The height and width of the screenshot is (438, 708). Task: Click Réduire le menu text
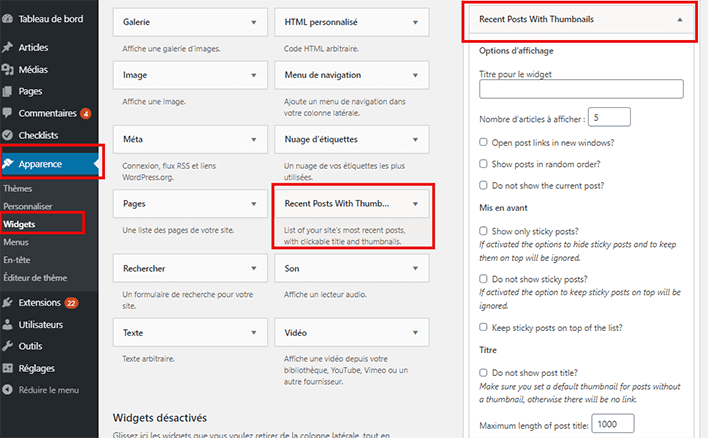pos(49,390)
